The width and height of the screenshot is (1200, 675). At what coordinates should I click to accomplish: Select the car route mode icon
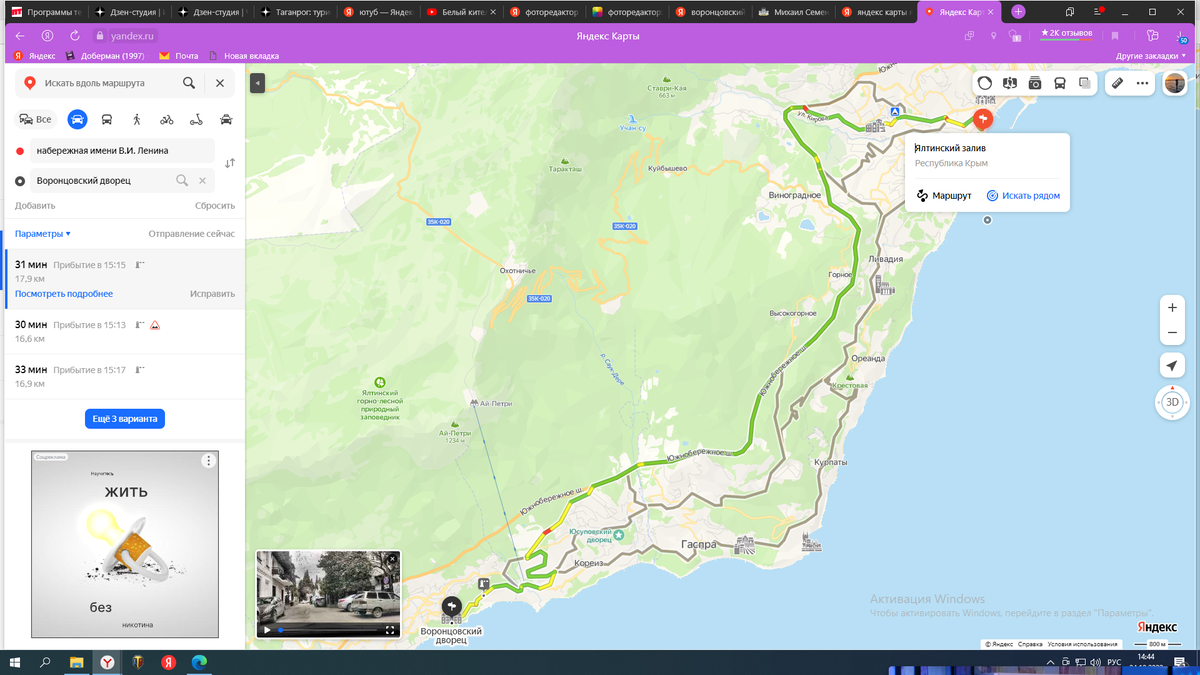tap(77, 119)
